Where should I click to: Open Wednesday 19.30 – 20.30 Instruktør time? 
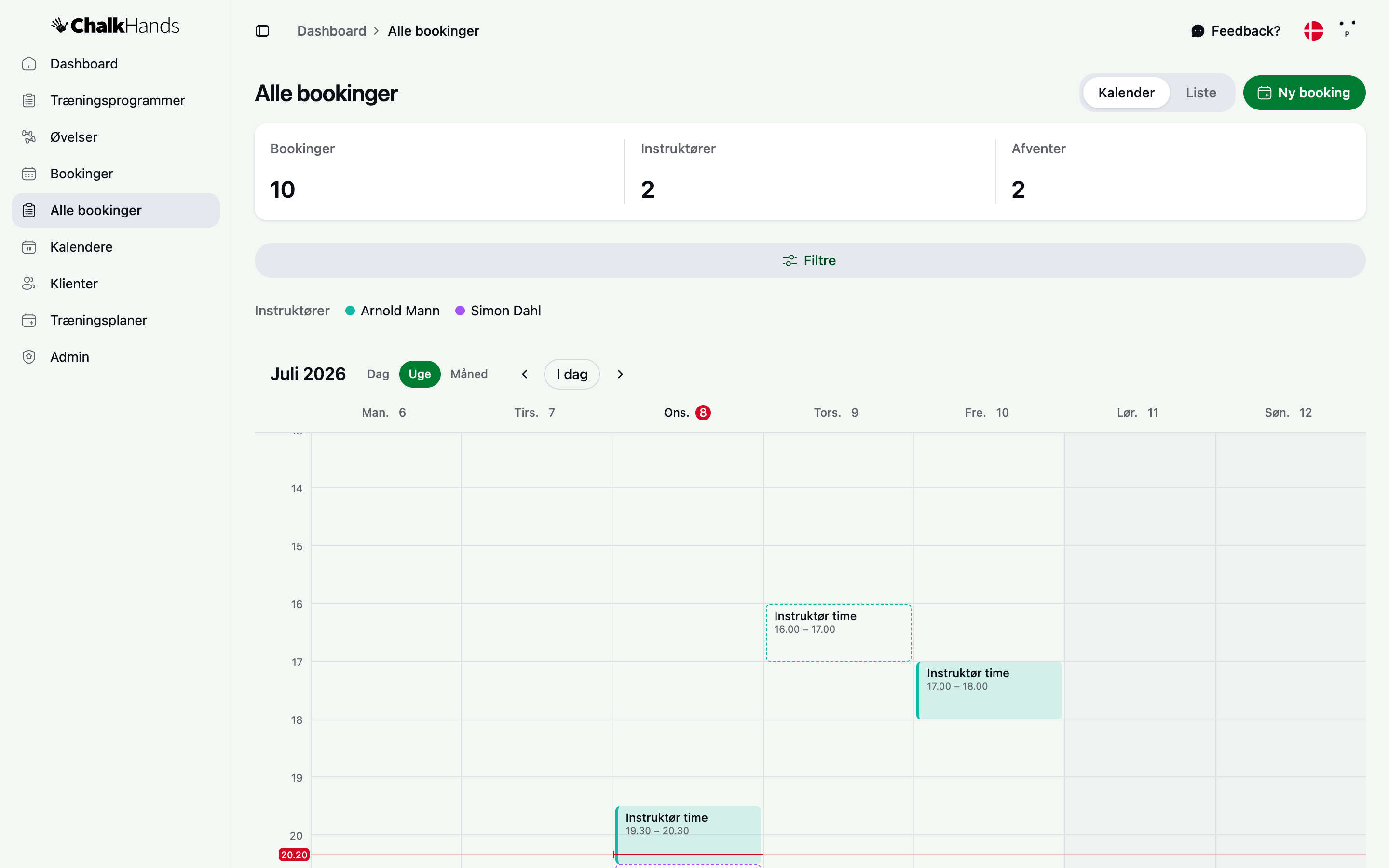pos(688,835)
